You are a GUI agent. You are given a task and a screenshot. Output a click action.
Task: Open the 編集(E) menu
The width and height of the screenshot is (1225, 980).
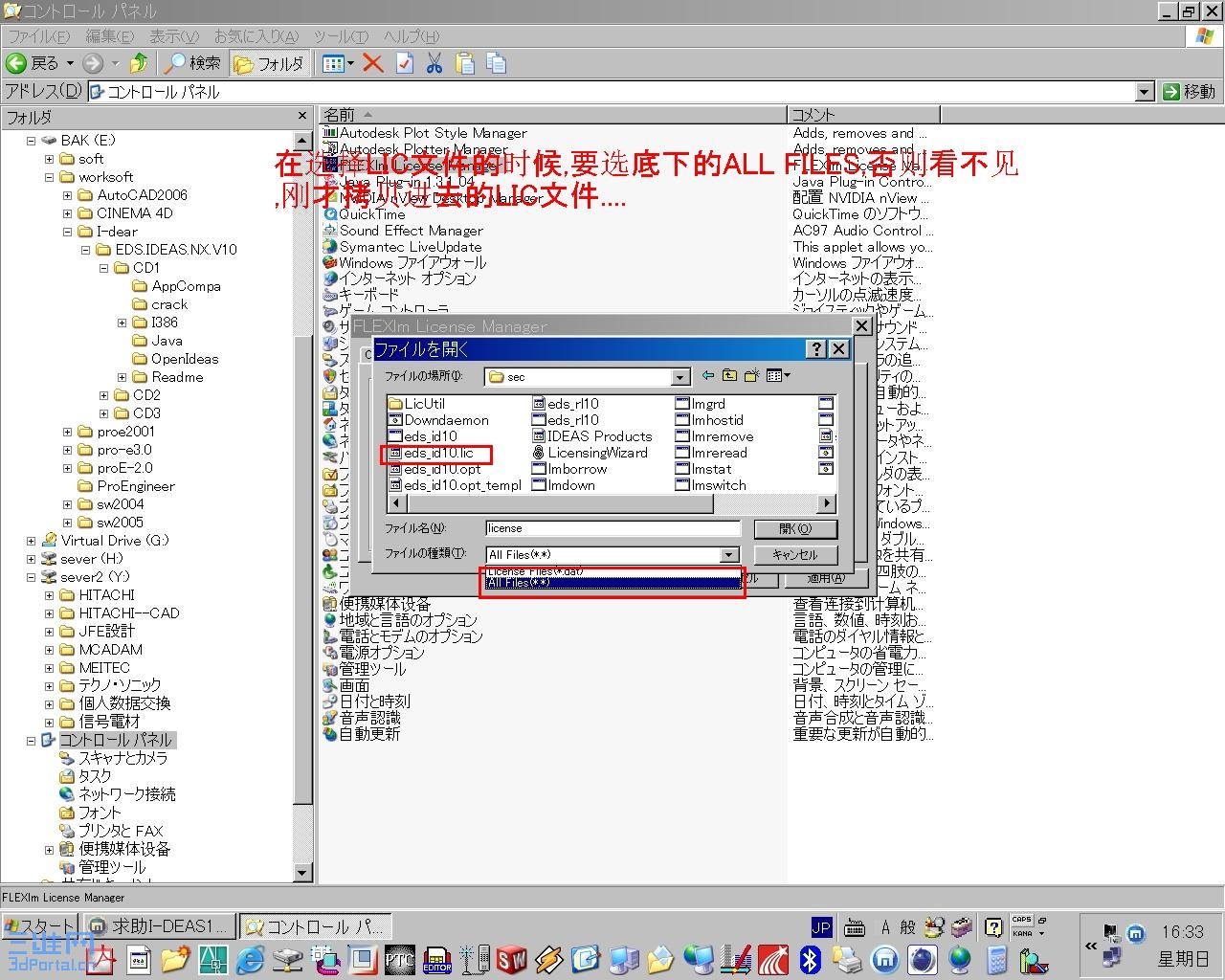(109, 36)
